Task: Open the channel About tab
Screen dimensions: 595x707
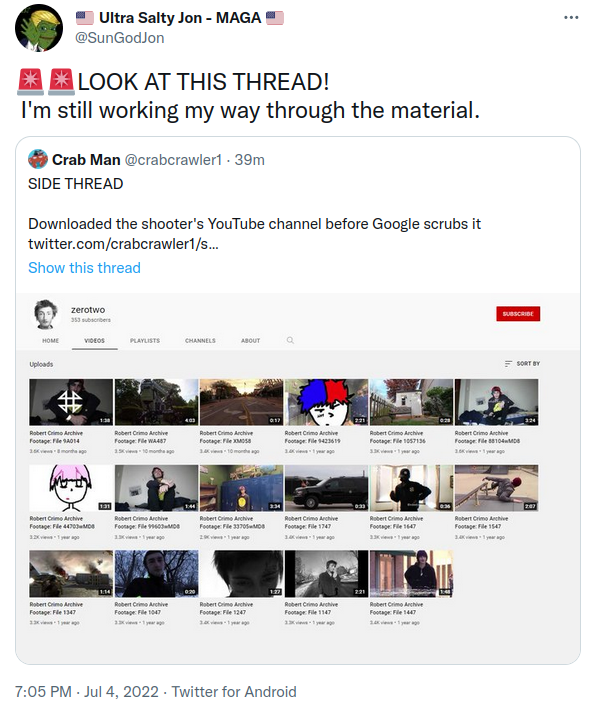Action: [x=251, y=341]
